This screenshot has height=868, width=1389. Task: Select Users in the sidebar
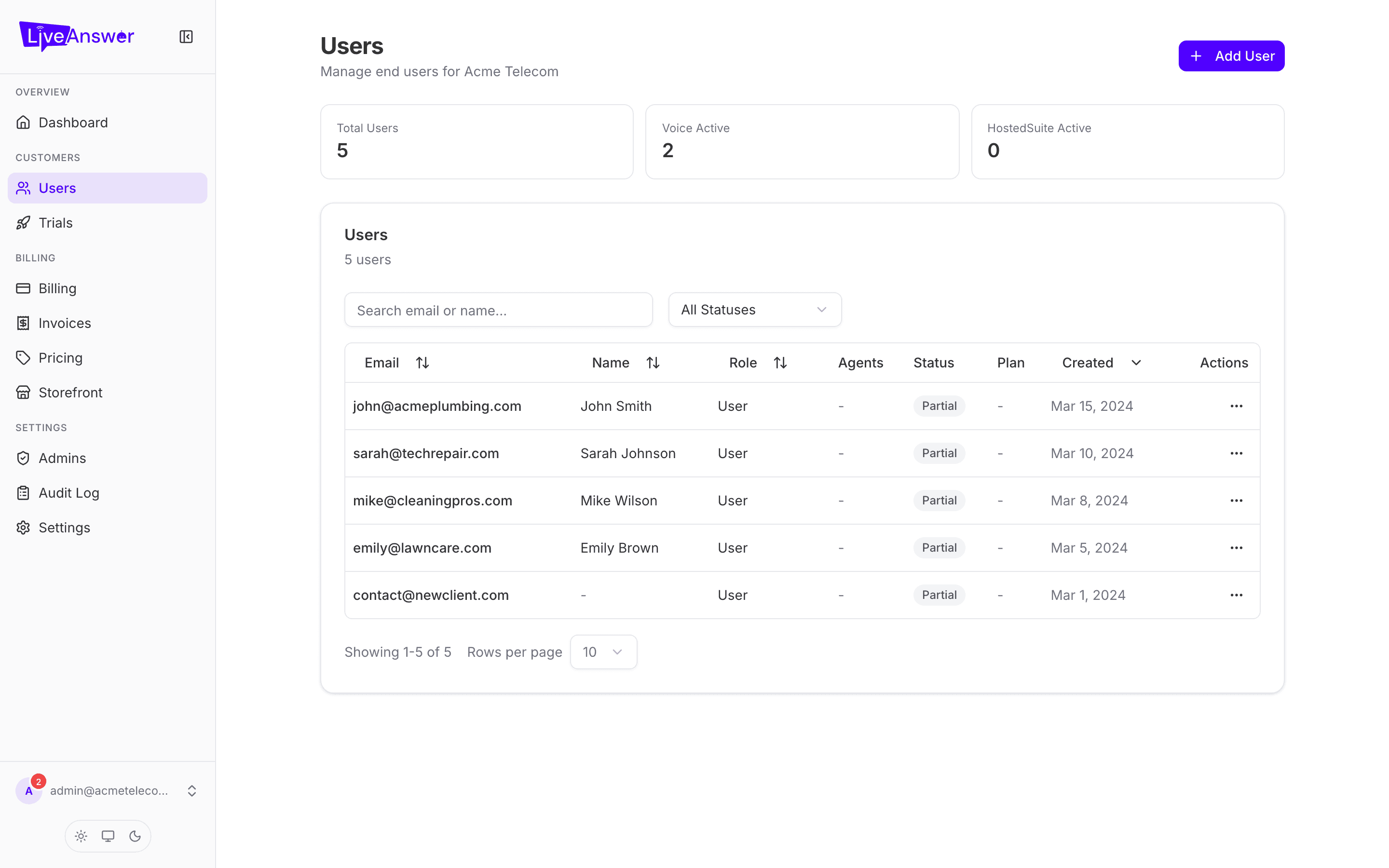click(108, 188)
